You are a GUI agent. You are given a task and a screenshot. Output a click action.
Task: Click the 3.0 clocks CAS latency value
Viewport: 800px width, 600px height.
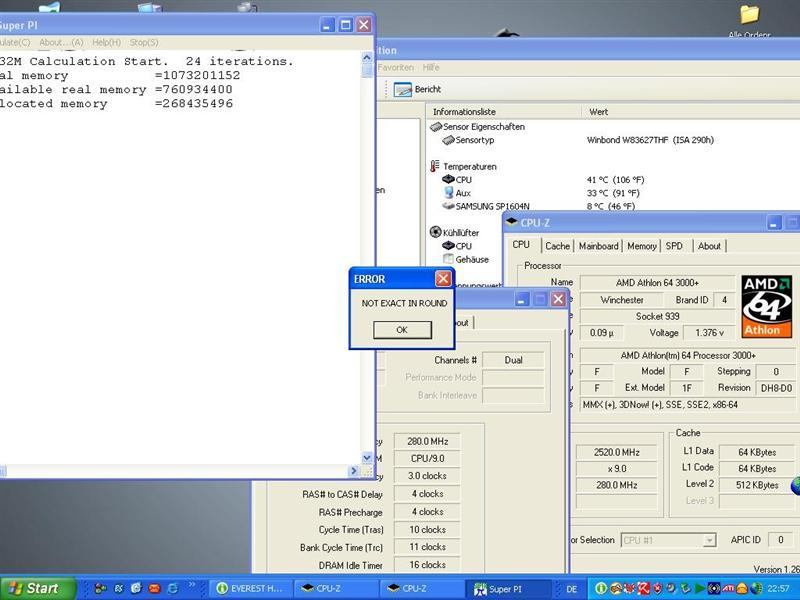427,476
